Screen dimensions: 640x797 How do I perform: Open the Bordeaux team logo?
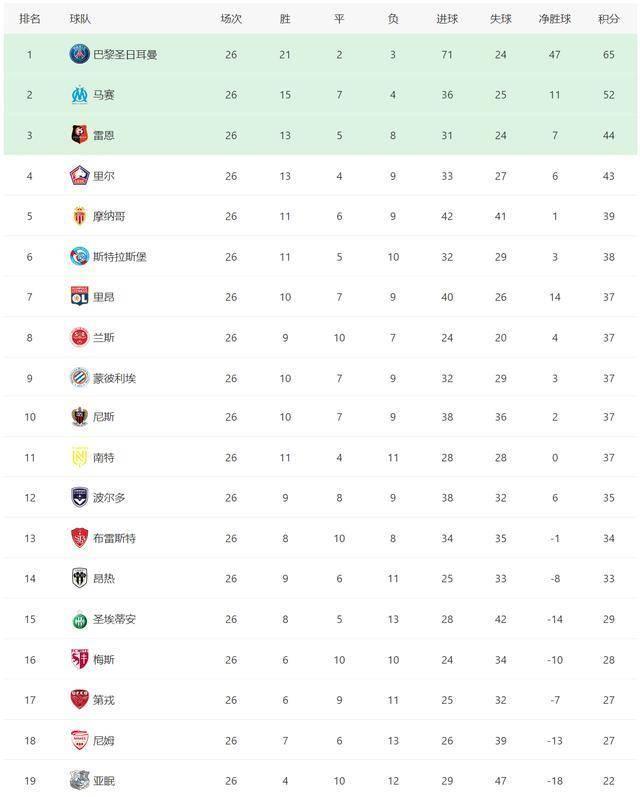[x=79, y=498]
